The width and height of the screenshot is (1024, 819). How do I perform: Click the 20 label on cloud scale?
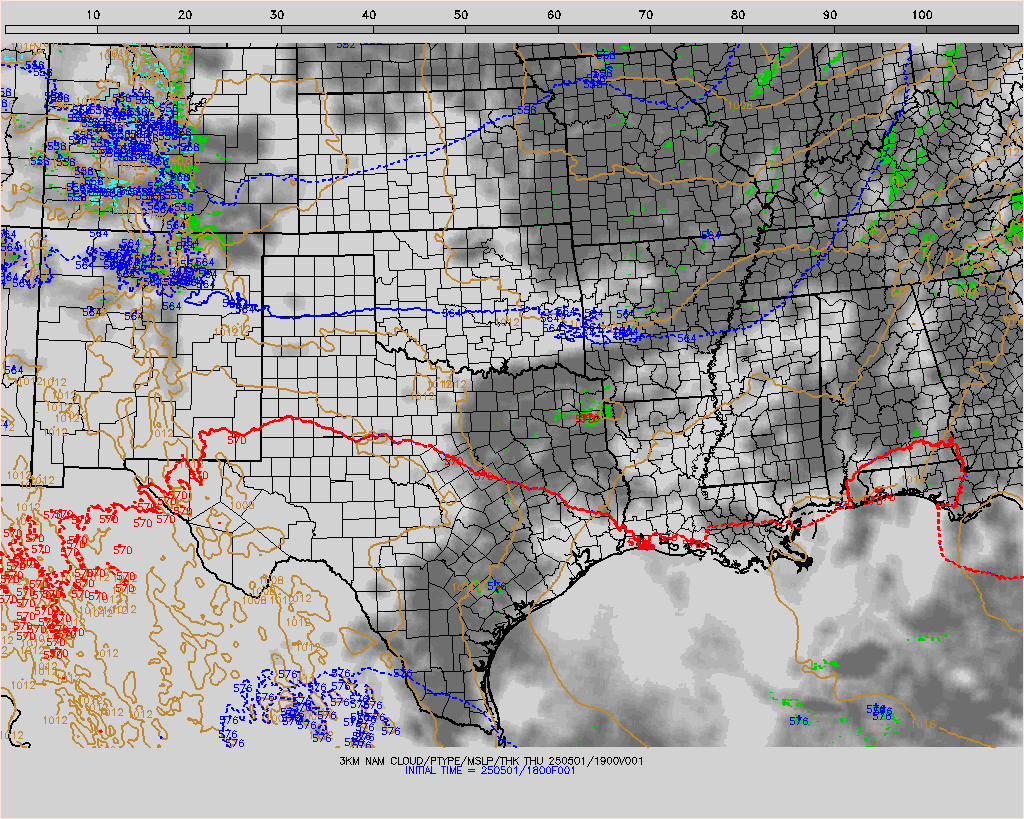click(x=185, y=14)
